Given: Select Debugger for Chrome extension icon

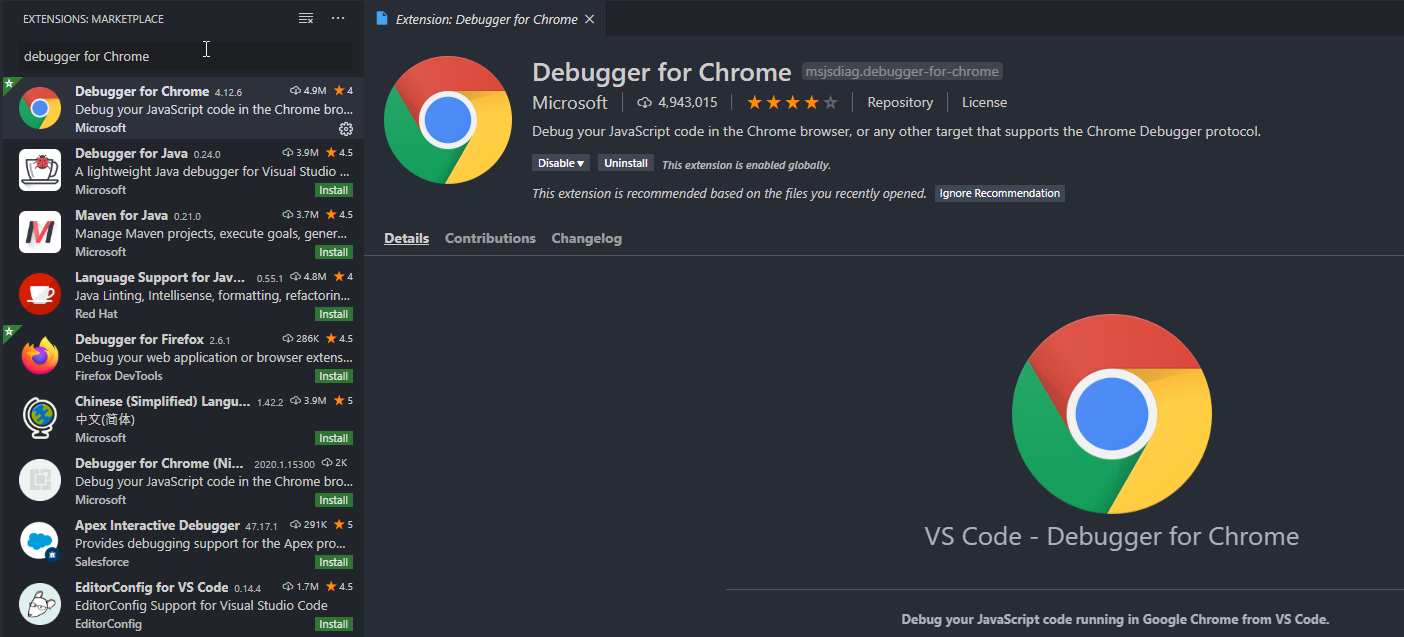Looking at the screenshot, I should coord(40,108).
